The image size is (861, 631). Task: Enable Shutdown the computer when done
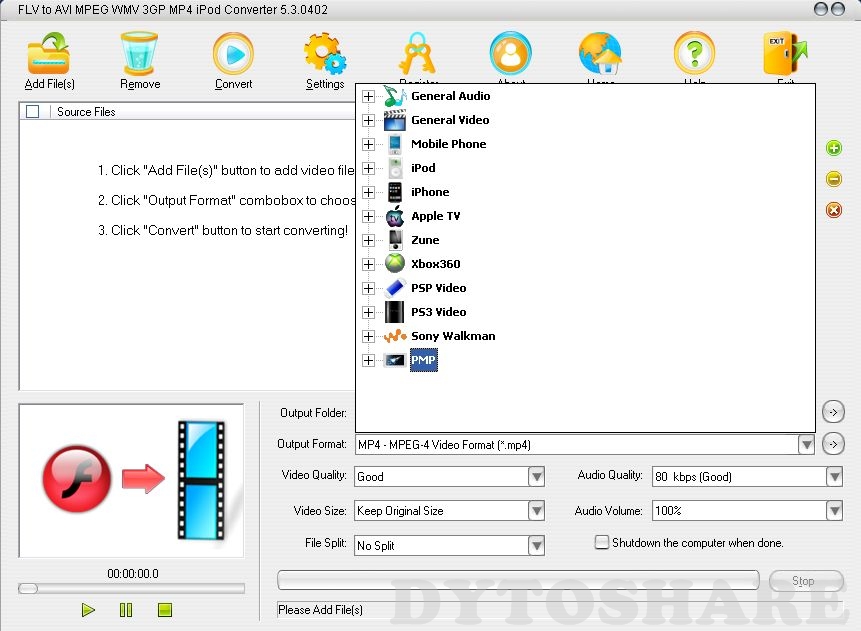[x=602, y=543]
